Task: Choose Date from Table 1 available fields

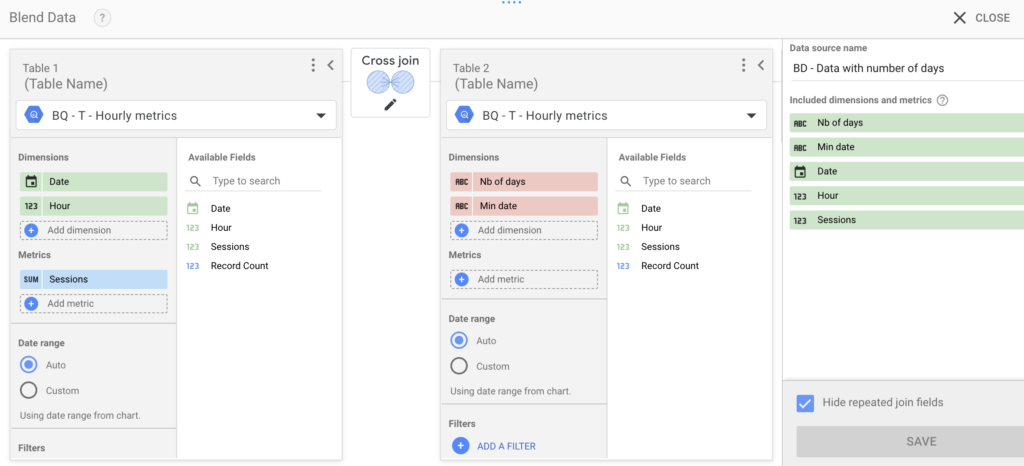Action: tap(220, 209)
